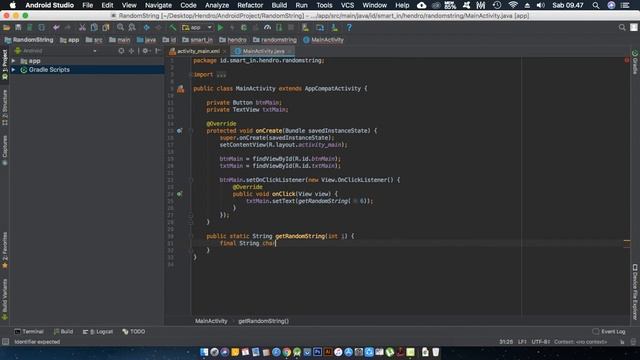Click the Cut scissors icon
Screen dimensions: 640x360
coord(82,27)
